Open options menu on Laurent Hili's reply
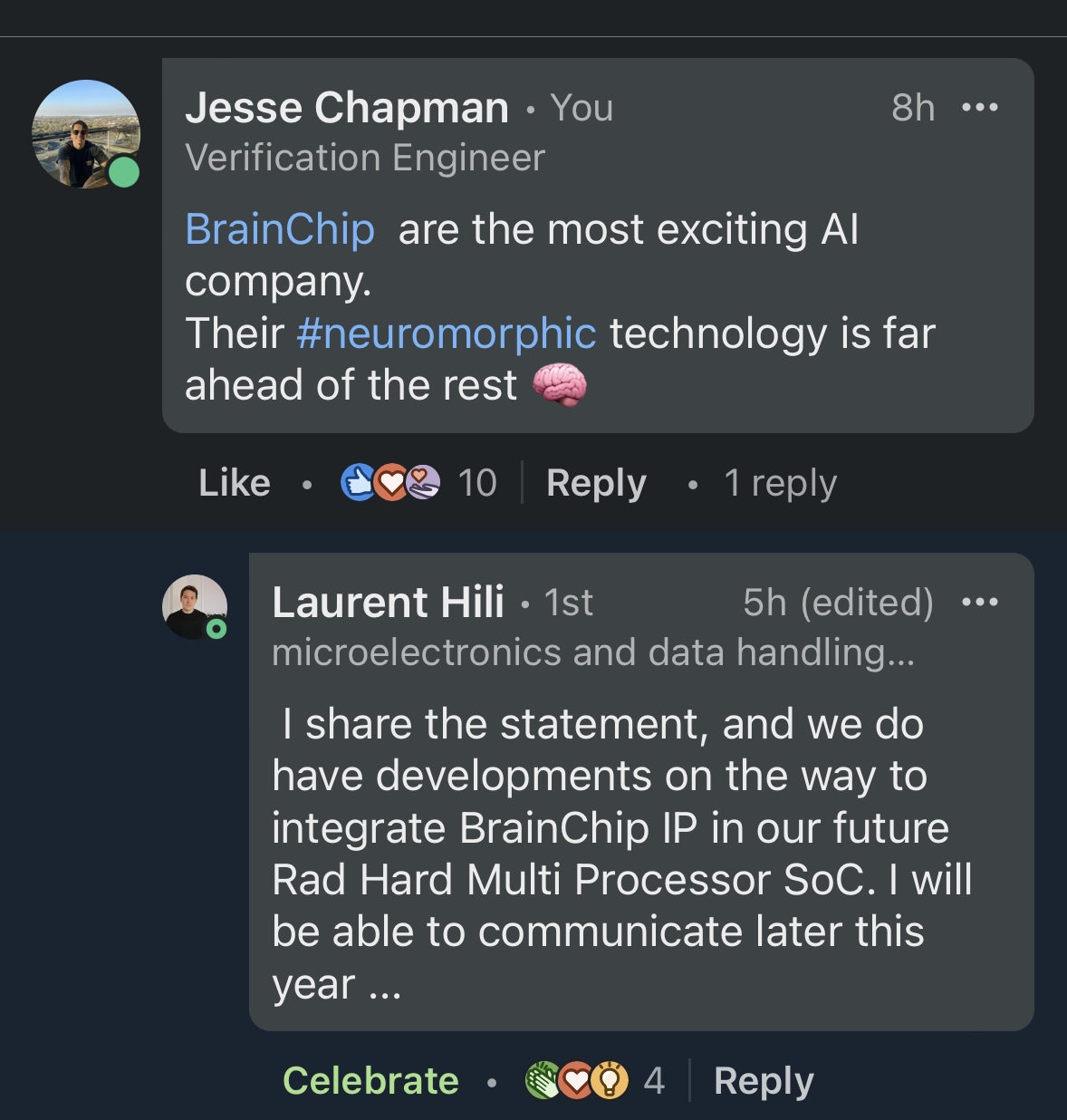 pyautogui.click(x=980, y=603)
